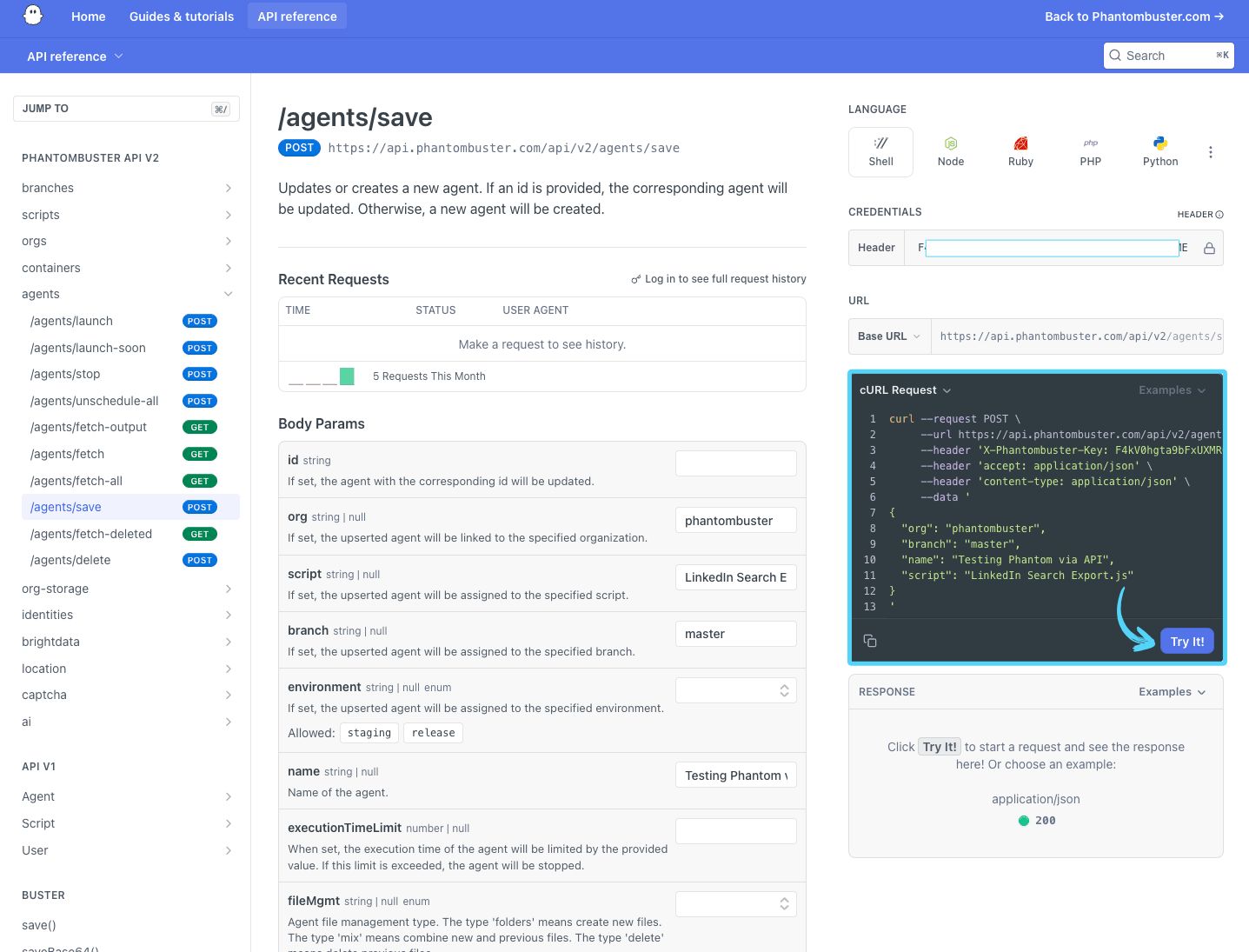
Task: Click the key icon log-in link
Action: tap(719, 279)
